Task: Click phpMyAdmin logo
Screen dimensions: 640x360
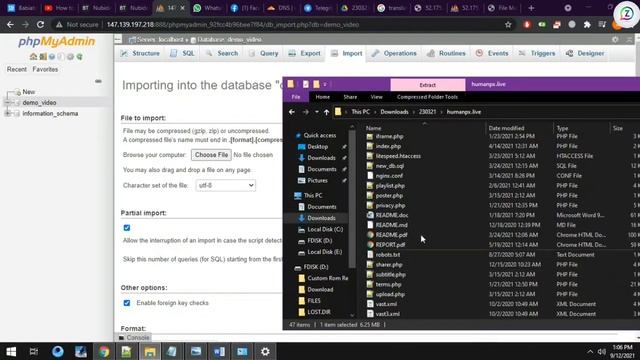Action: click(x=56, y=41)
